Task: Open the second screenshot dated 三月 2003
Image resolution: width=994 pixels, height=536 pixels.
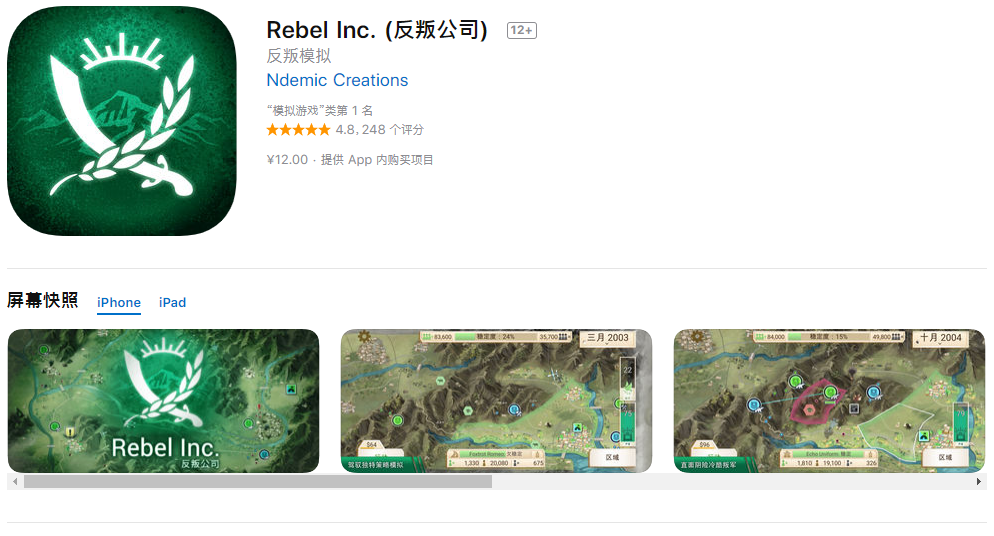Action: click(x=496, y=400)
